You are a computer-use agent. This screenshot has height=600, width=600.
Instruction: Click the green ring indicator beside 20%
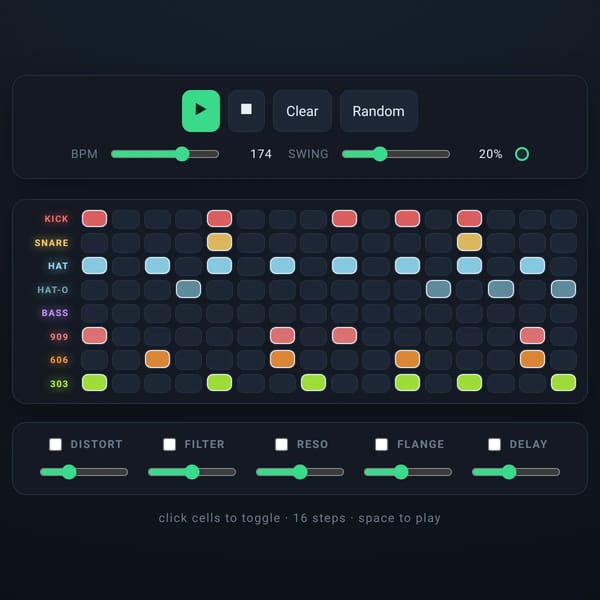click(x=522, y=154)
